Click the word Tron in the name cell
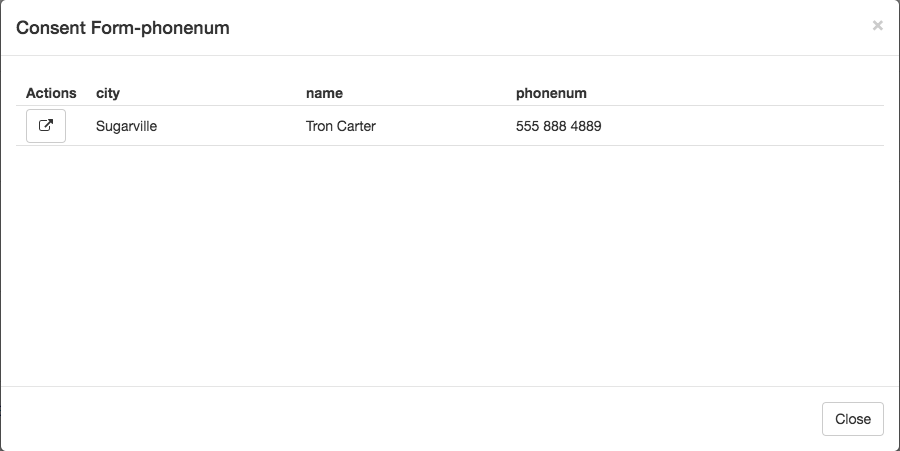Image resolution: width=900 pixels, height=451 pixels. click(320, 126)
